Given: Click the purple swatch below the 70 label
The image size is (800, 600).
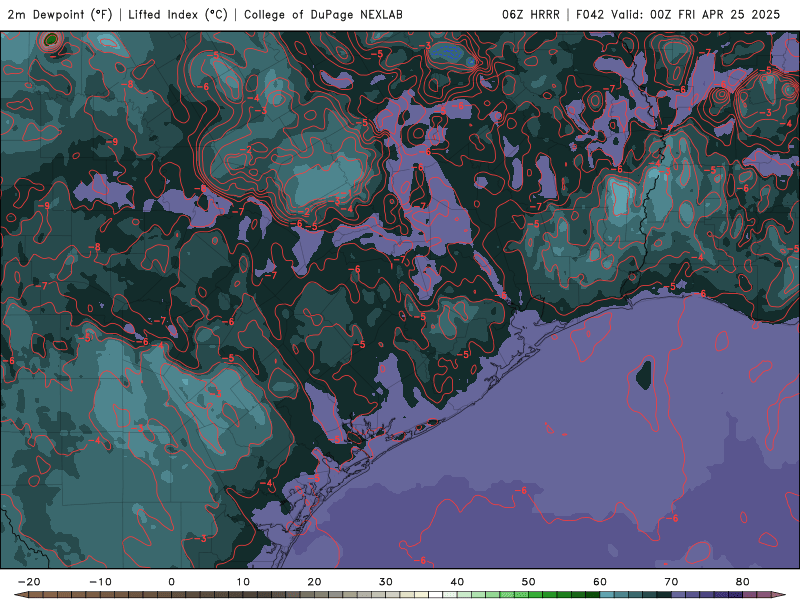Looking at the screenshot, I should click(679, 594).
